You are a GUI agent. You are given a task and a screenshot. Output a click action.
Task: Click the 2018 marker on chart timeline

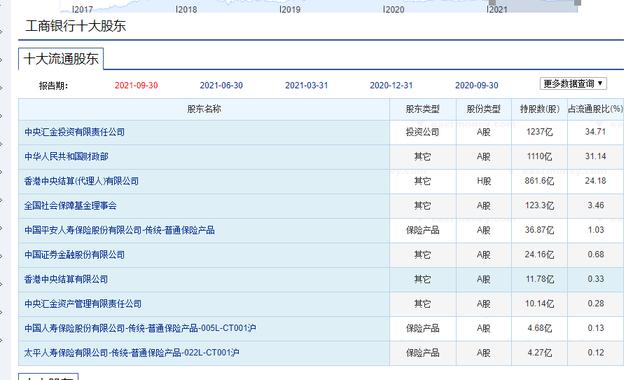(x=187, y=9)
